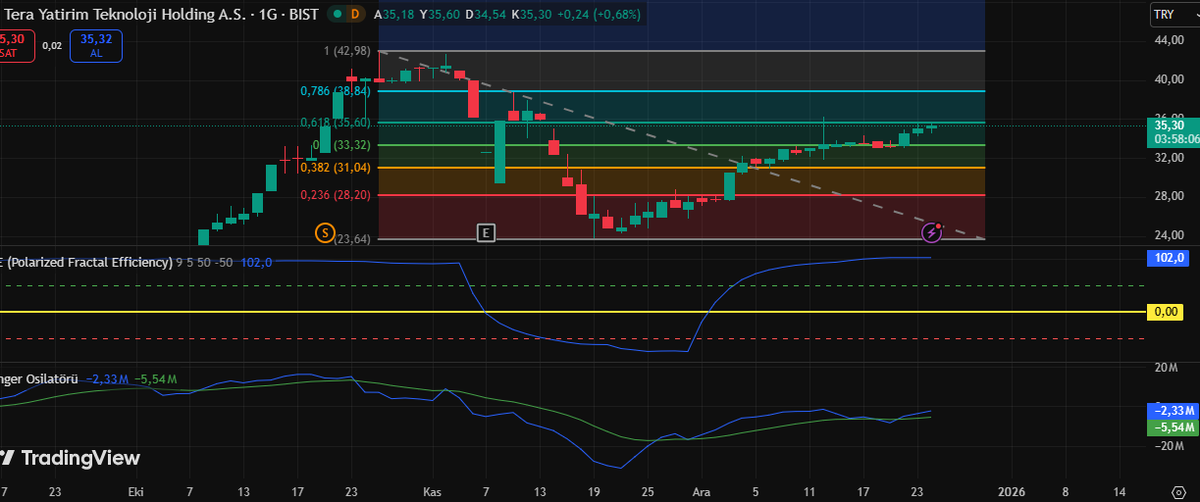Click the 28,00 price scale label
Screen dimensions: 1200x502
tap(1168, 197)
